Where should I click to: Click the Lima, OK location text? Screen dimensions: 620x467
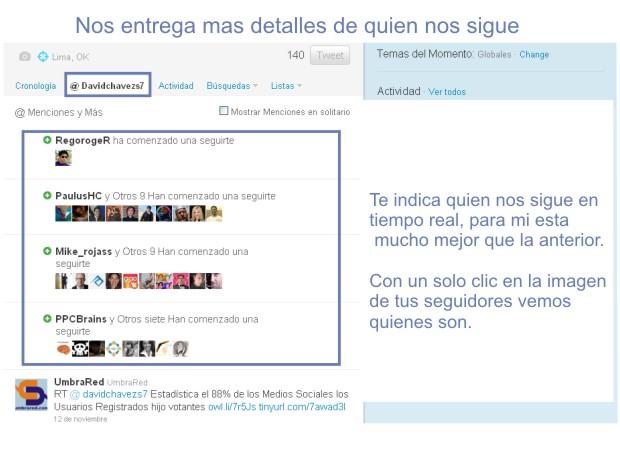click(70, 57)
